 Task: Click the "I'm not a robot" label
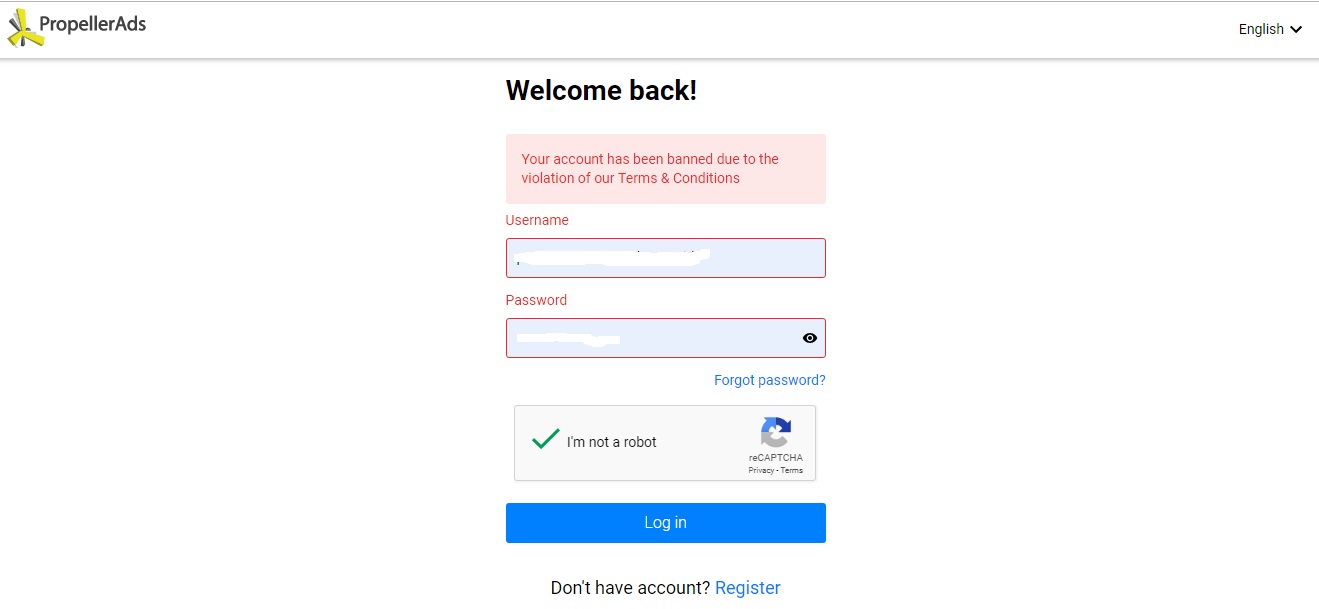611,442
